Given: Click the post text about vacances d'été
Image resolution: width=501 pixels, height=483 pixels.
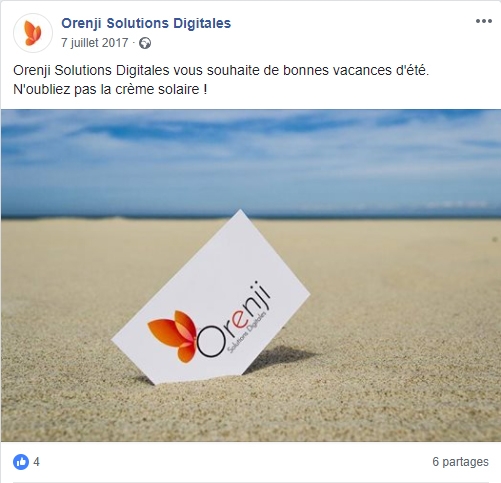Looking at the screenshot, I should pyautogui.click(x=221, y=70).
